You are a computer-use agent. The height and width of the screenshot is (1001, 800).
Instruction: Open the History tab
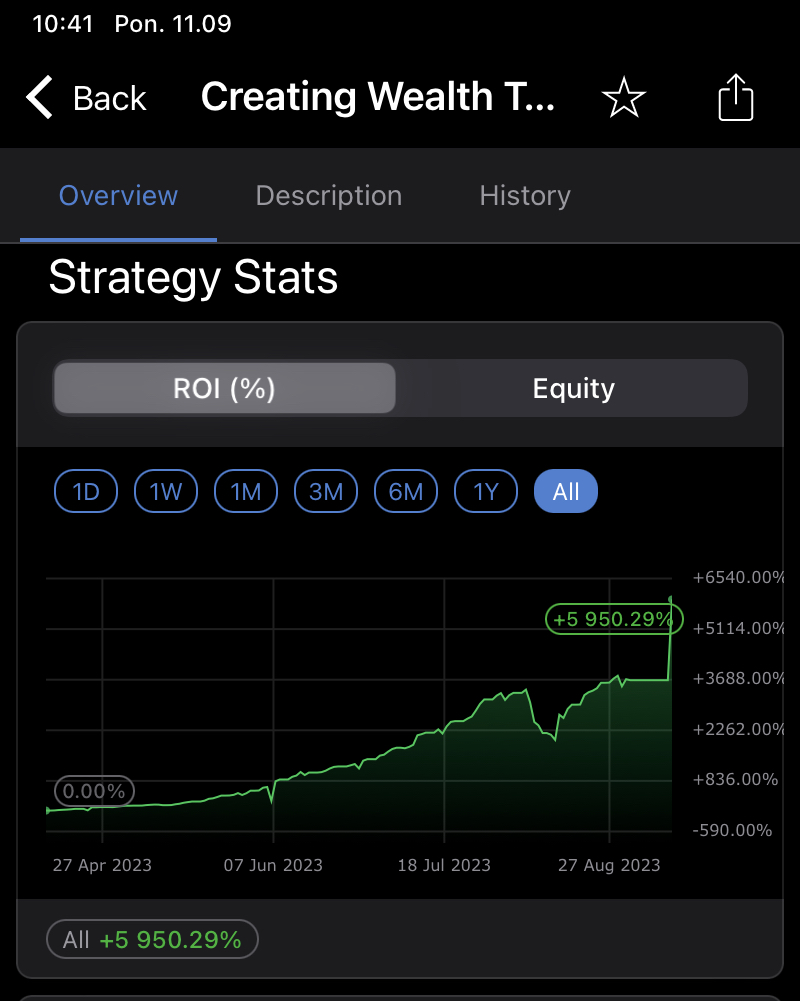click(x=525, y=196)
